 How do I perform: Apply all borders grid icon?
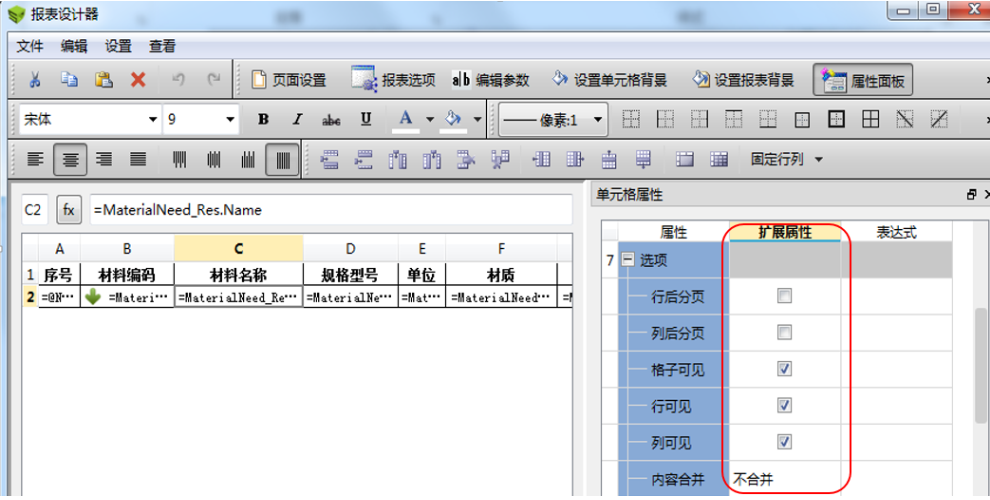[871, 119]
